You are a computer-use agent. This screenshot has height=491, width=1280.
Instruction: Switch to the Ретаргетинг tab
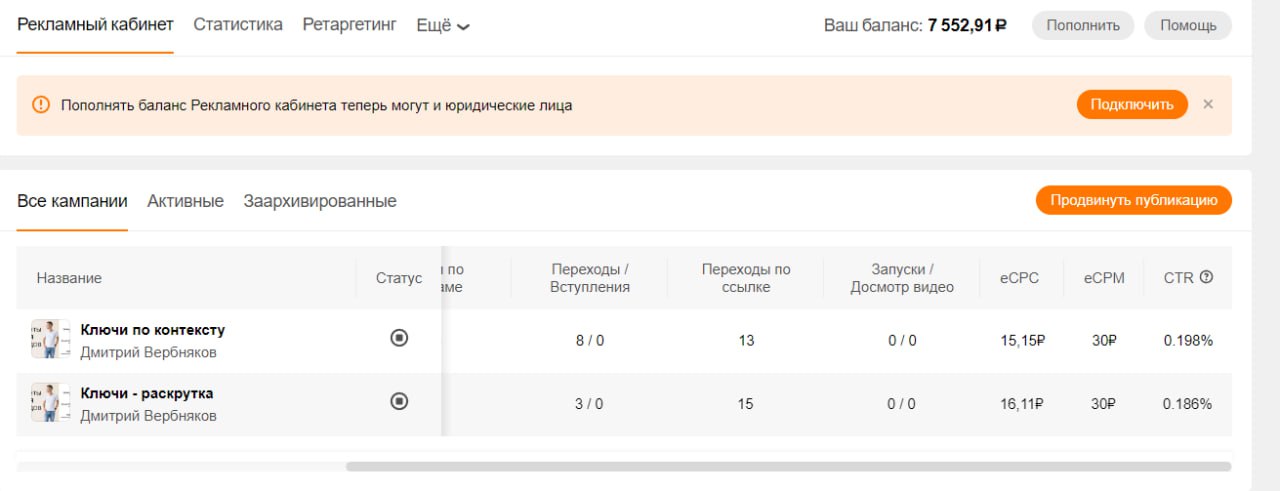point(349,24)
